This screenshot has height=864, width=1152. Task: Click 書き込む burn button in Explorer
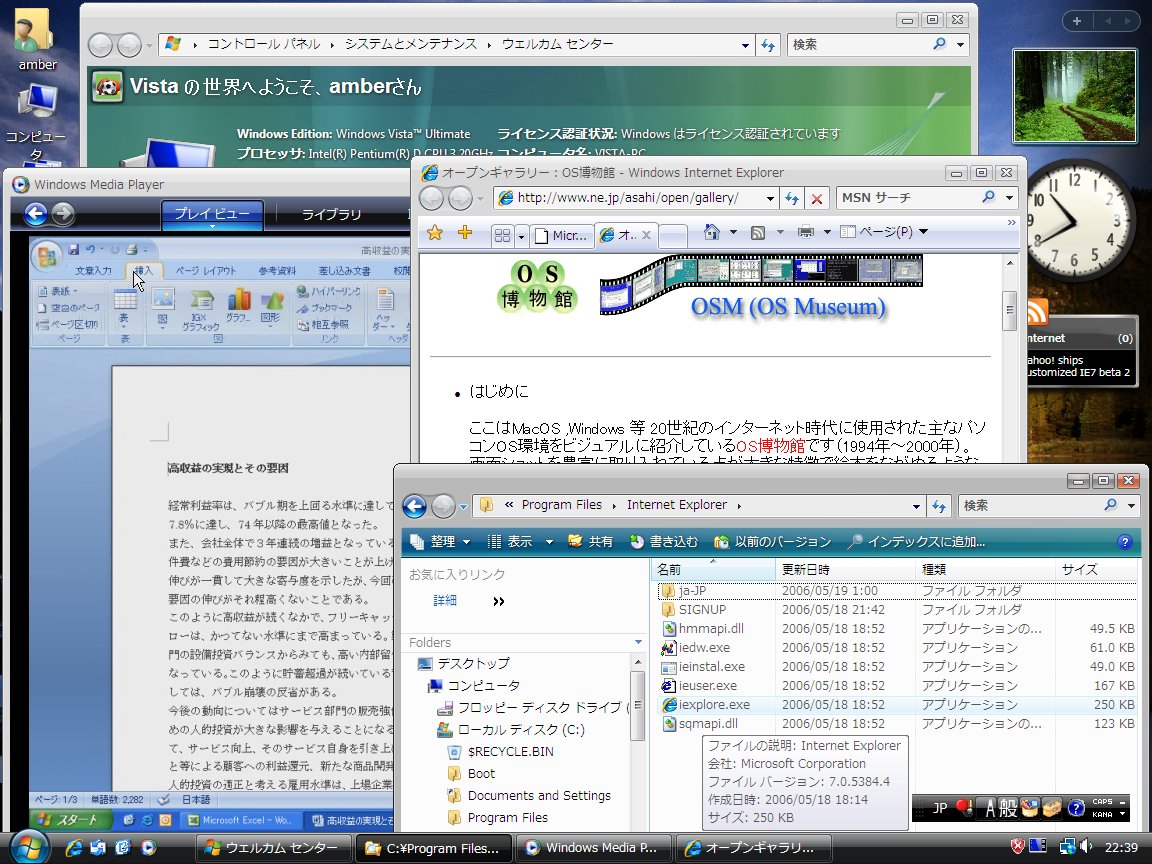click(663, 542)
